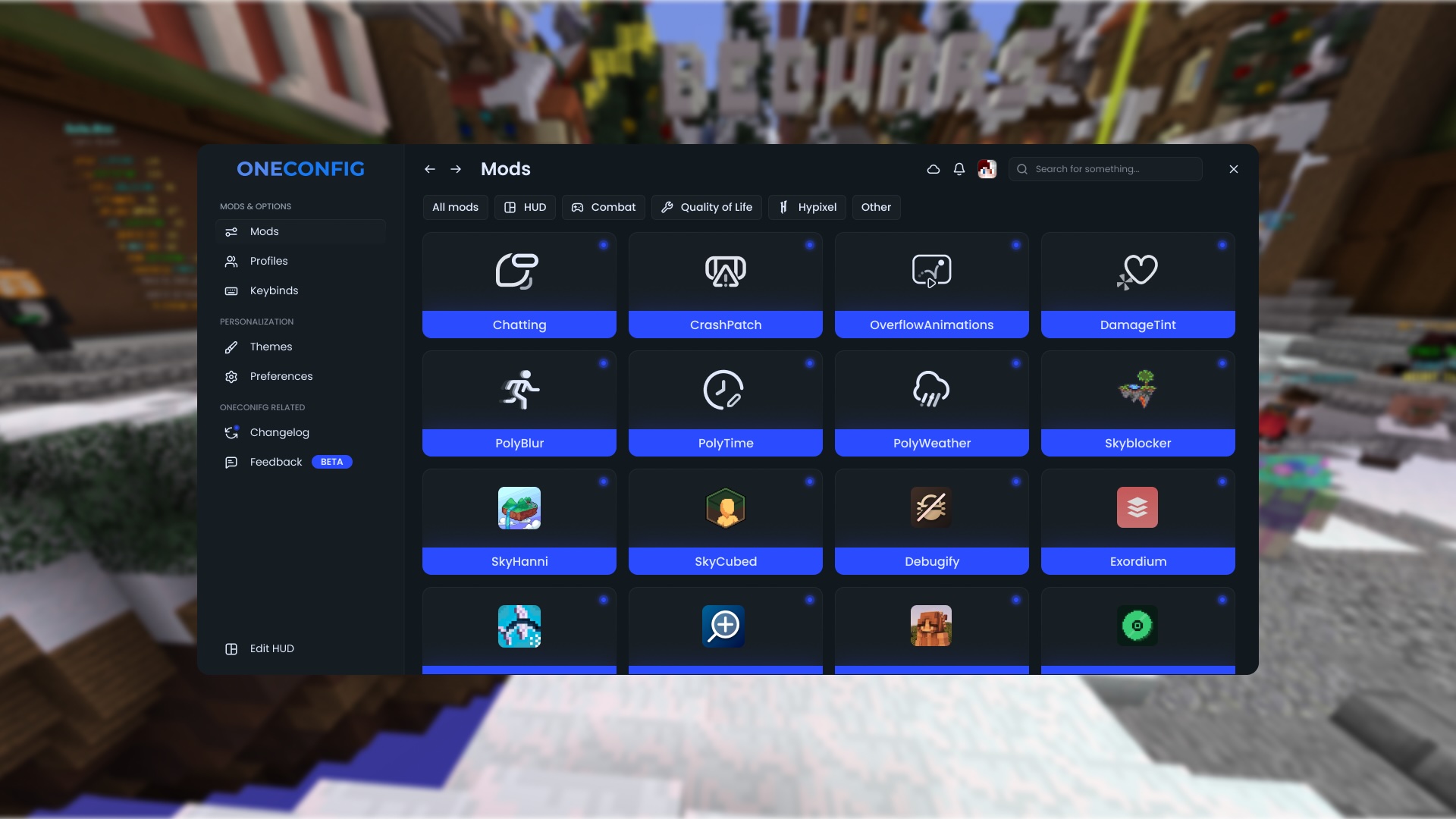Toggle the Exordium enabled dot
The width and height of the screenshot is (1456, 819).
[1222, 482]
